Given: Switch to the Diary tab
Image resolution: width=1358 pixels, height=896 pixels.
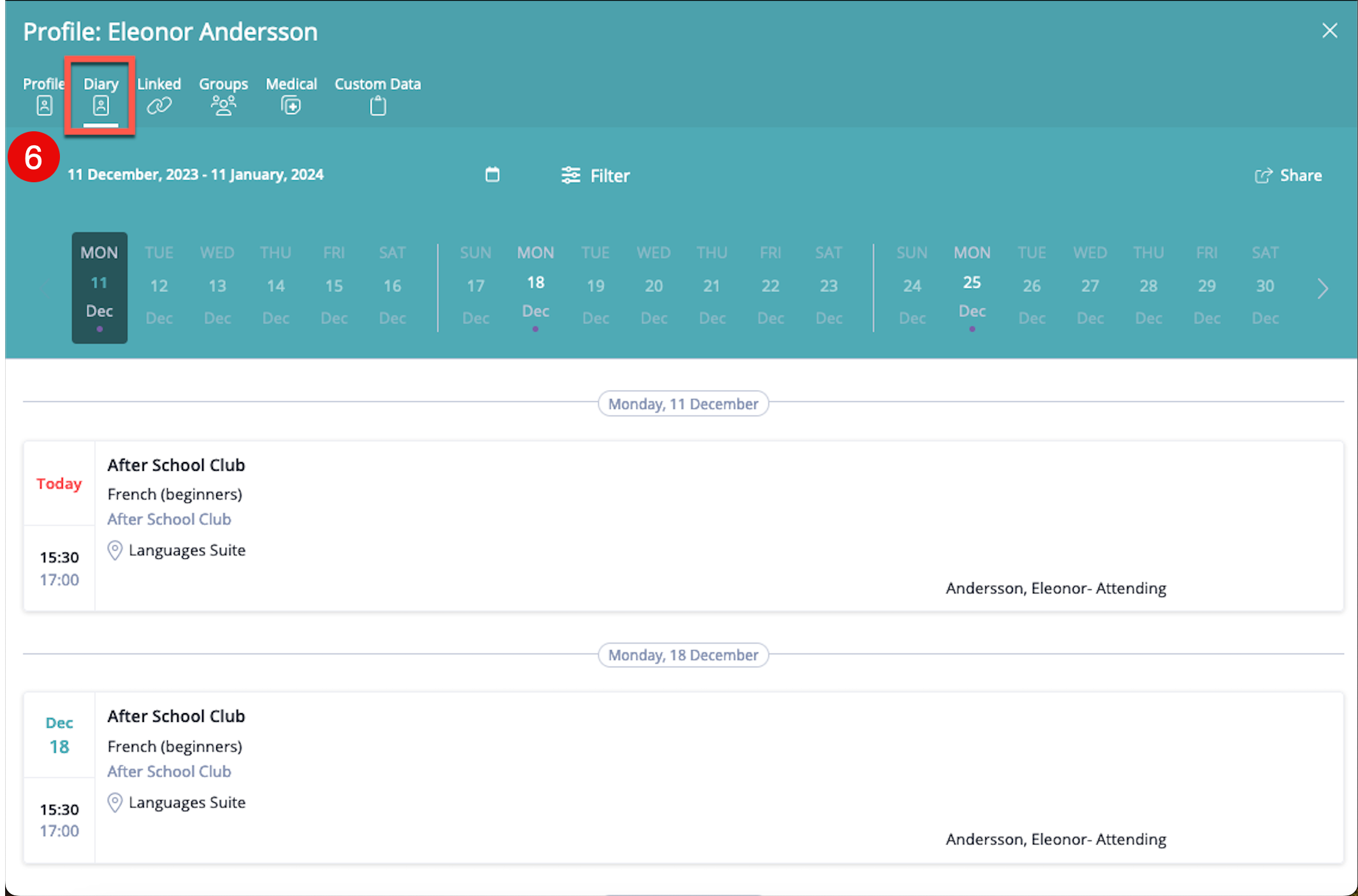Looking at the screenshot, I should (x=101, y=96).
